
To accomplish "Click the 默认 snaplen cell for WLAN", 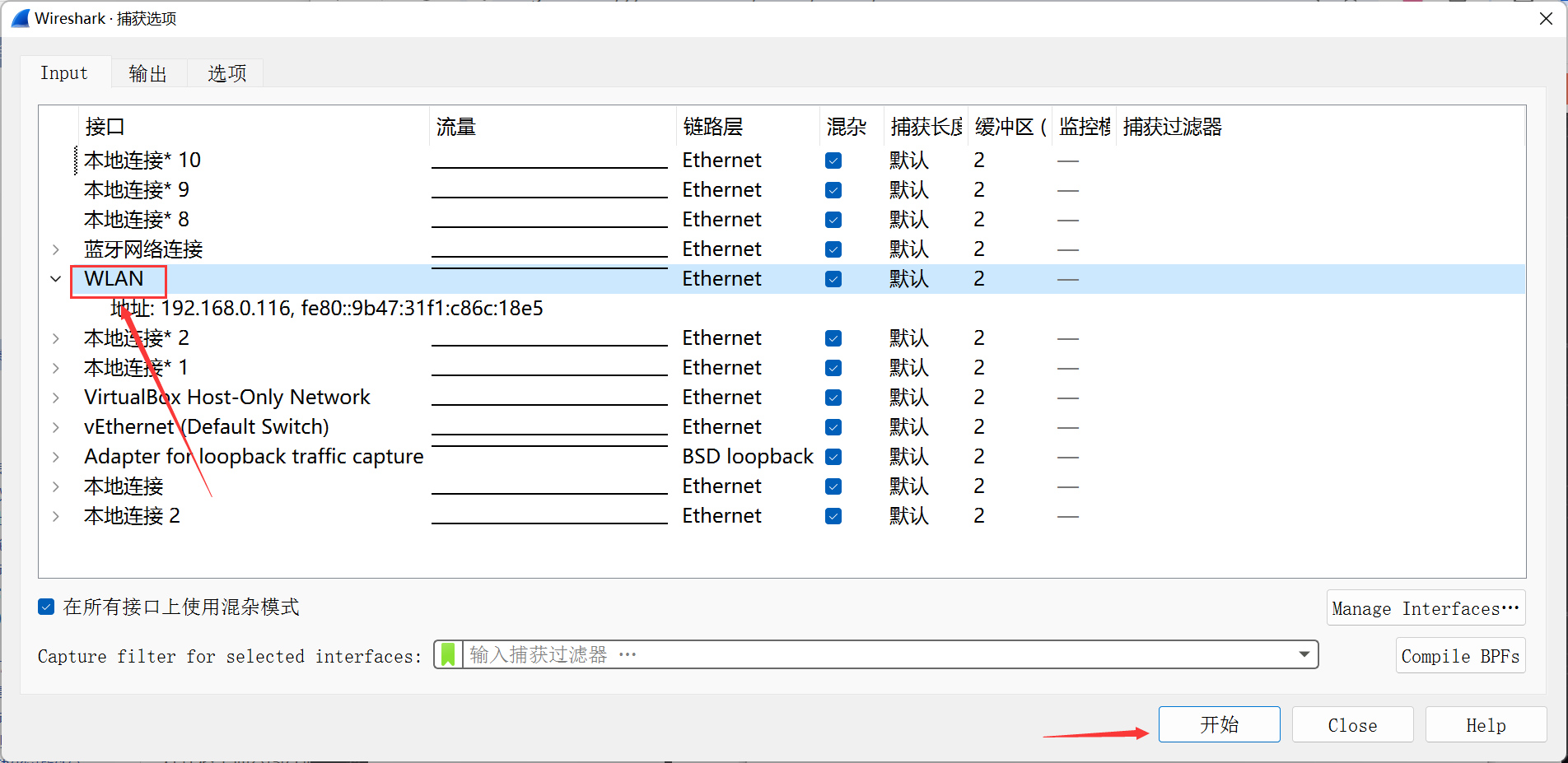I will 909,279.
